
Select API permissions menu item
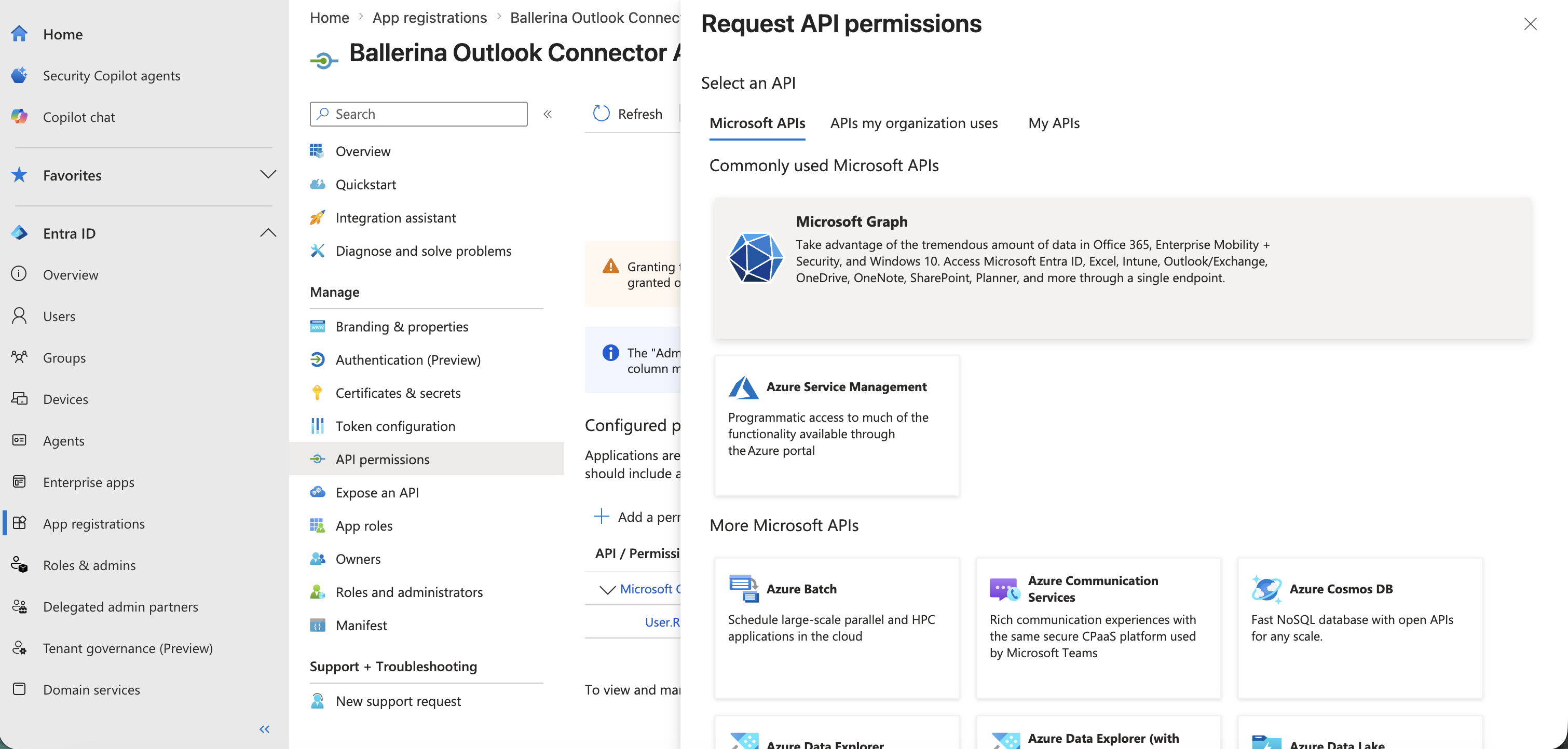pyautogui.click(x=426, y=460)
